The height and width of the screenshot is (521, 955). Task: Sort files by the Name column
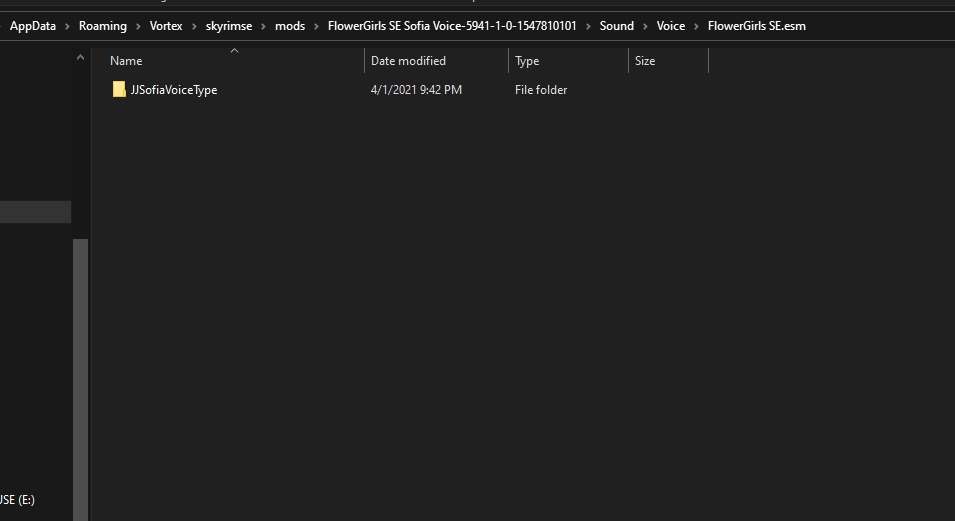click(x=126, y=61)
